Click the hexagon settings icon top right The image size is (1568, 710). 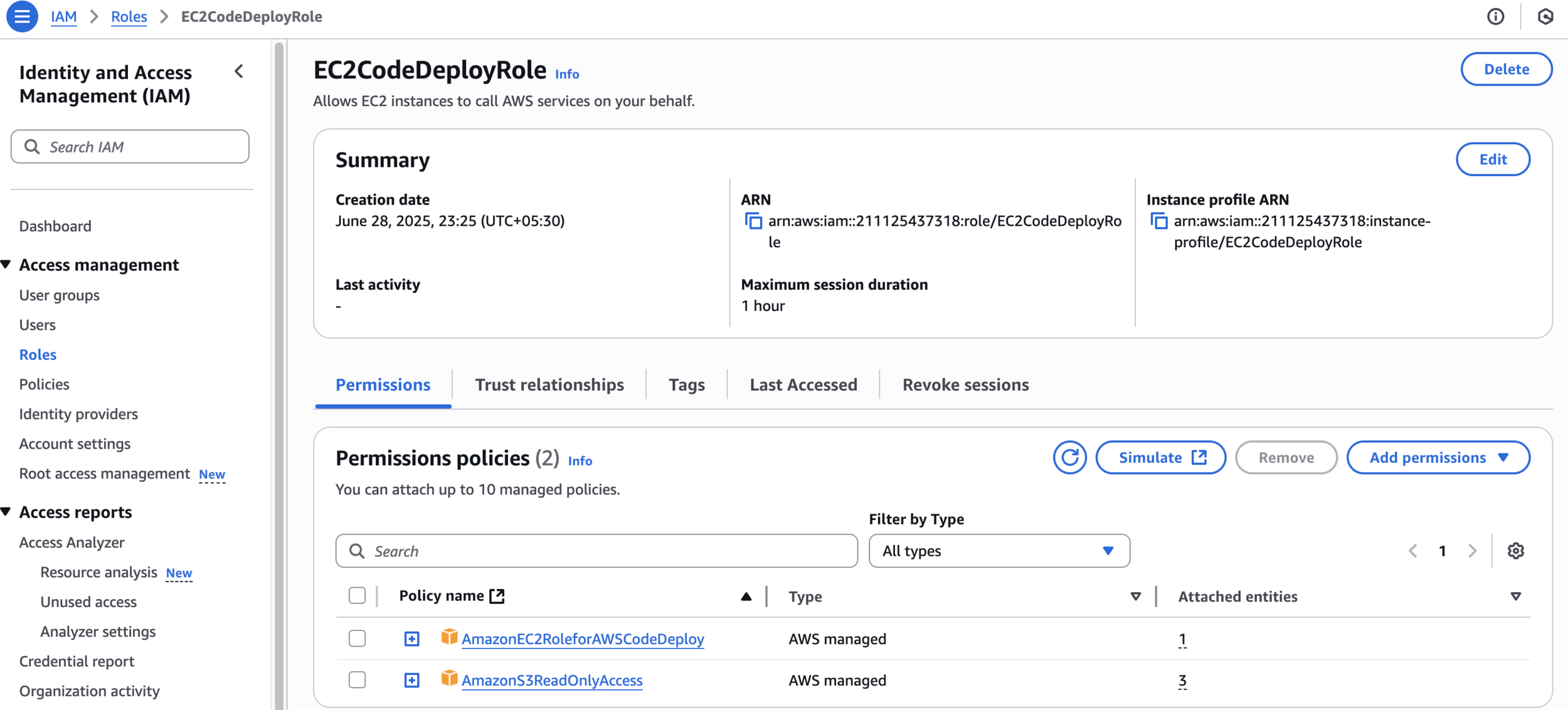click(1545, 16)
